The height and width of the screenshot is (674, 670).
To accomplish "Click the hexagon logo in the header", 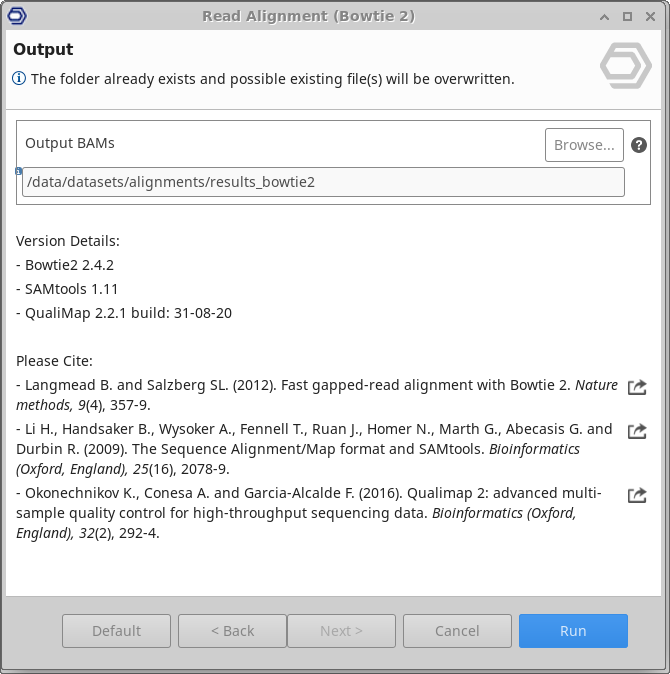I will point(625,66).
